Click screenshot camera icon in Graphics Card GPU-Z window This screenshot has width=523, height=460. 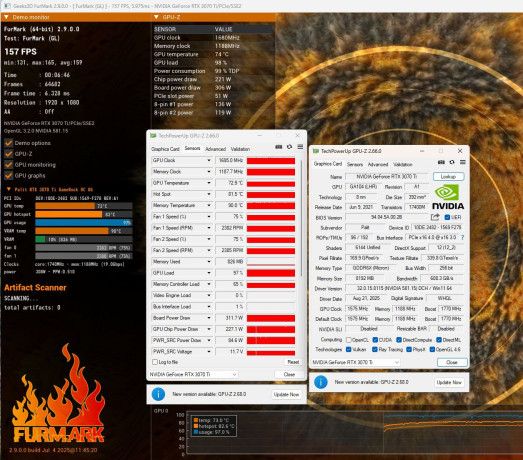pyautogui.click(x=441, y=162)
